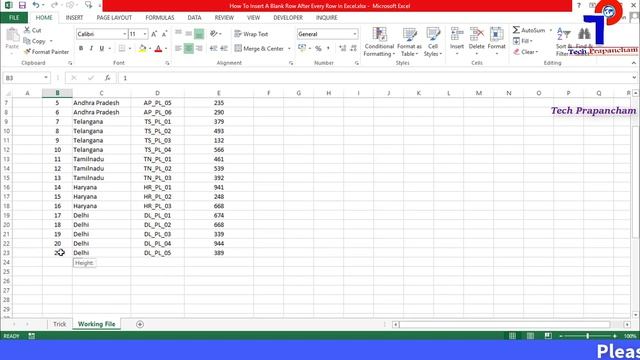Undo the last action
640x360 pixels.
point(36,5)
